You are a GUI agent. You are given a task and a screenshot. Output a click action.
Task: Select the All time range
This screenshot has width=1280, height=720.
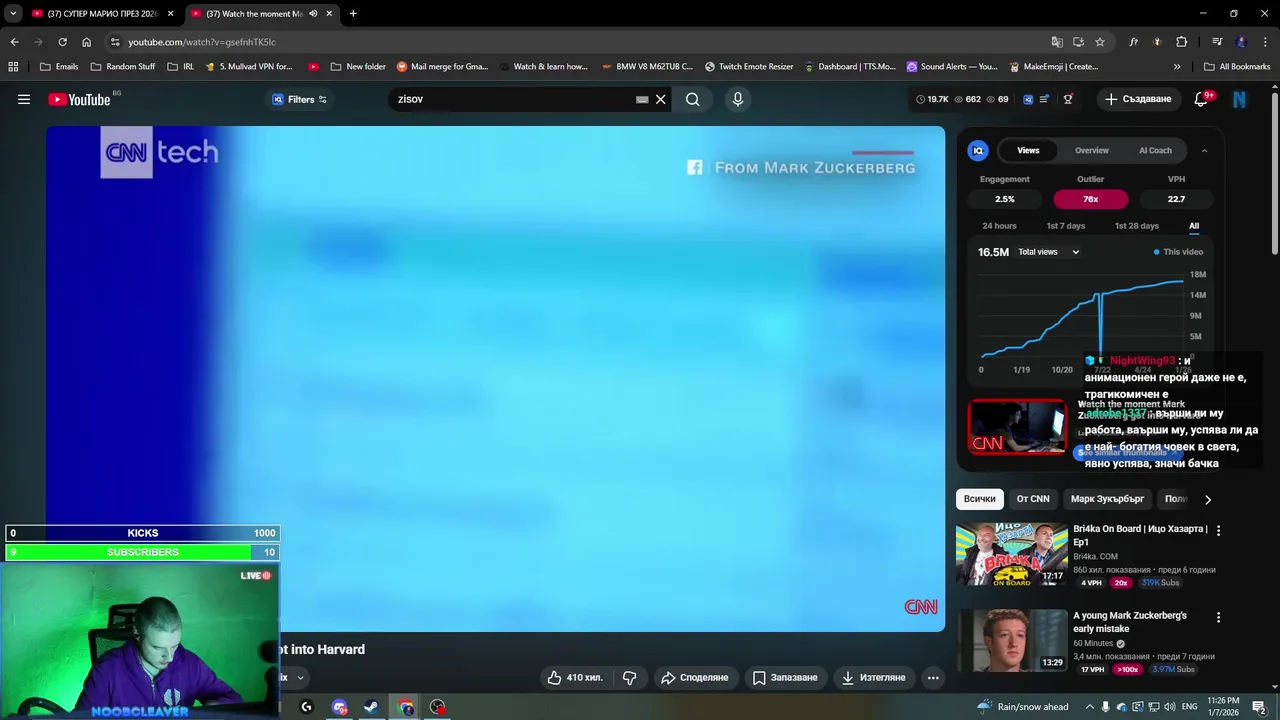click(1194, 226)
